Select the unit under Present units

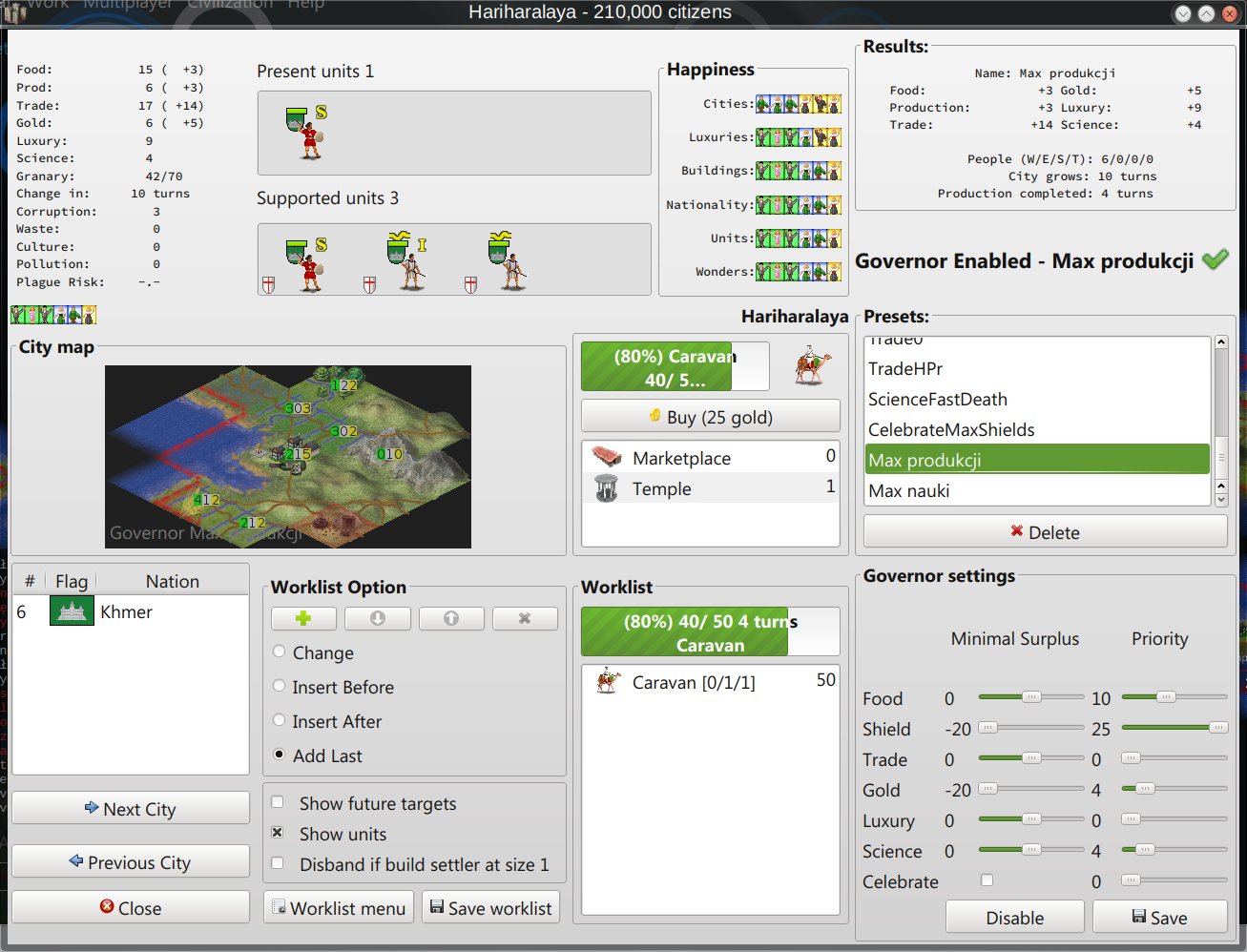pyautogui.click(x=306, y=132)
